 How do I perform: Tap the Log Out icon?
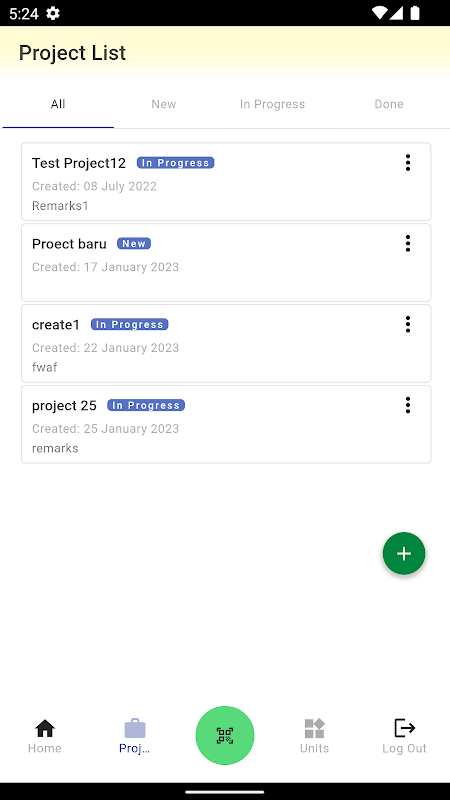point(405,728)
